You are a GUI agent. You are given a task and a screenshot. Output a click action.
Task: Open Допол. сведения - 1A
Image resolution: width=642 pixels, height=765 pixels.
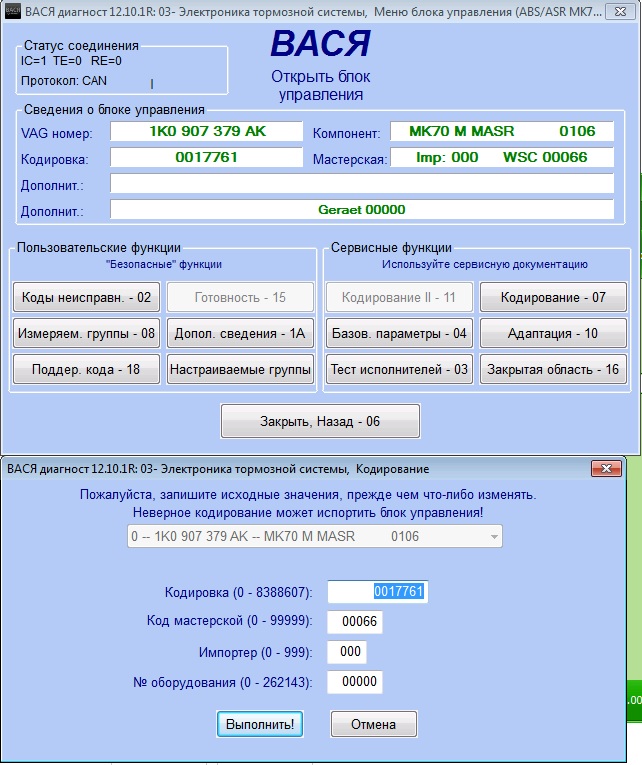240,333
